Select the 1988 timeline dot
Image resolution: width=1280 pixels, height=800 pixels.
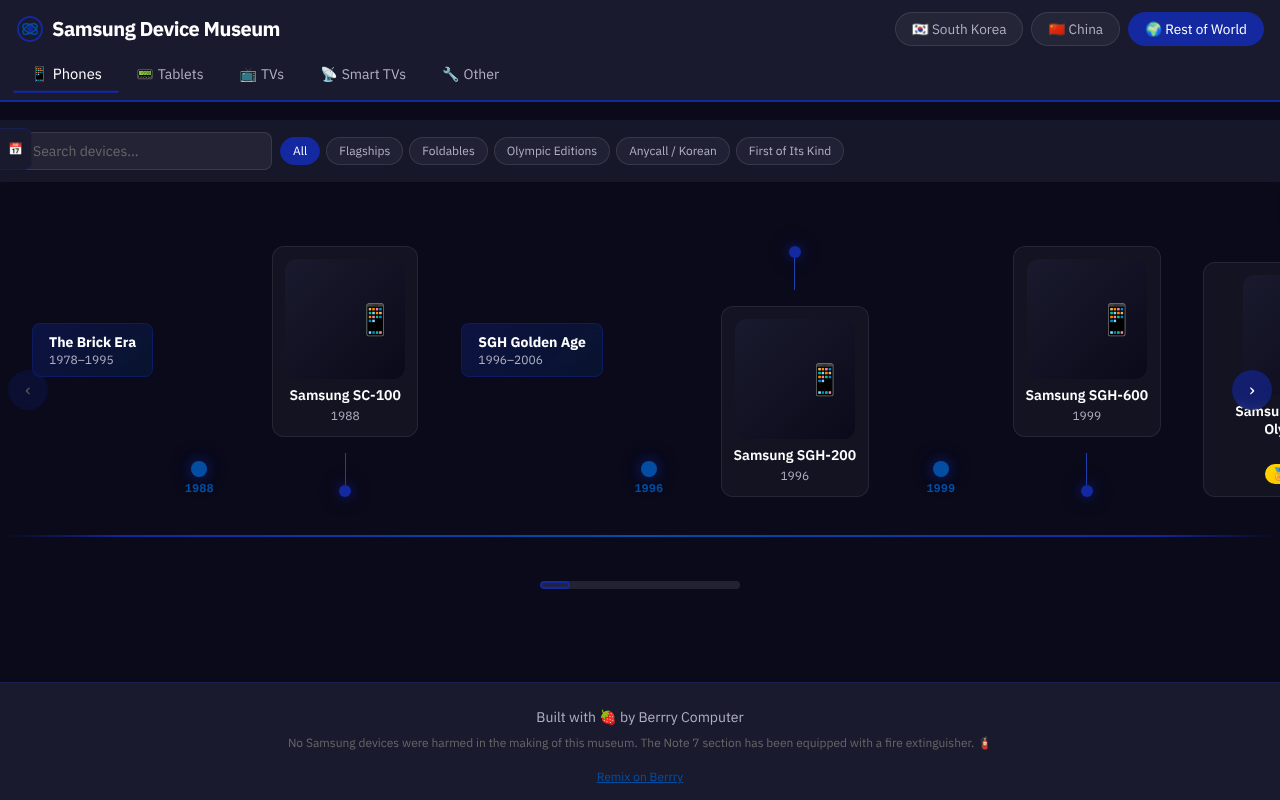tap(199, 469)
